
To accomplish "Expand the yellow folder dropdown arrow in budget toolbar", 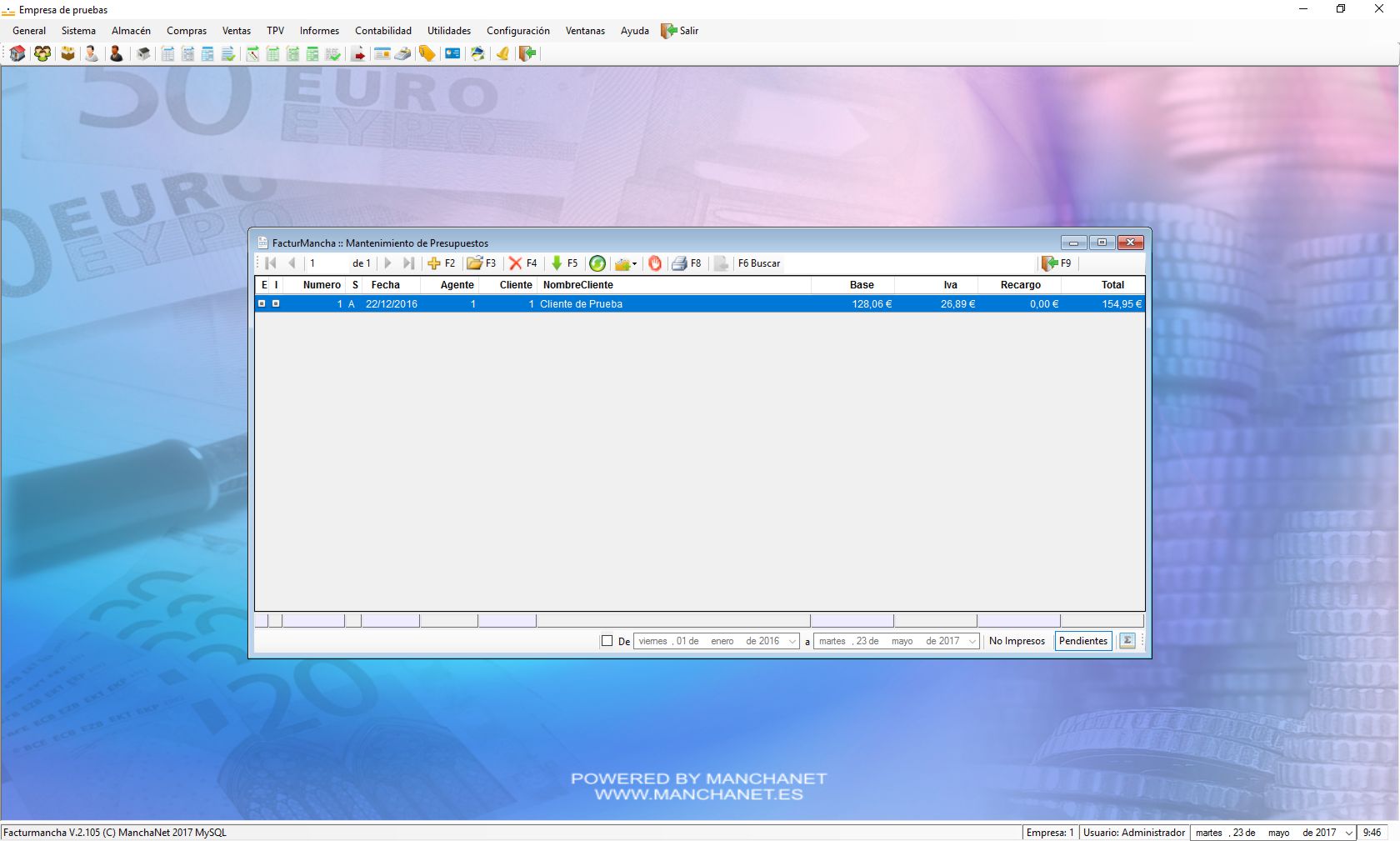I will [x=635, y=264].
